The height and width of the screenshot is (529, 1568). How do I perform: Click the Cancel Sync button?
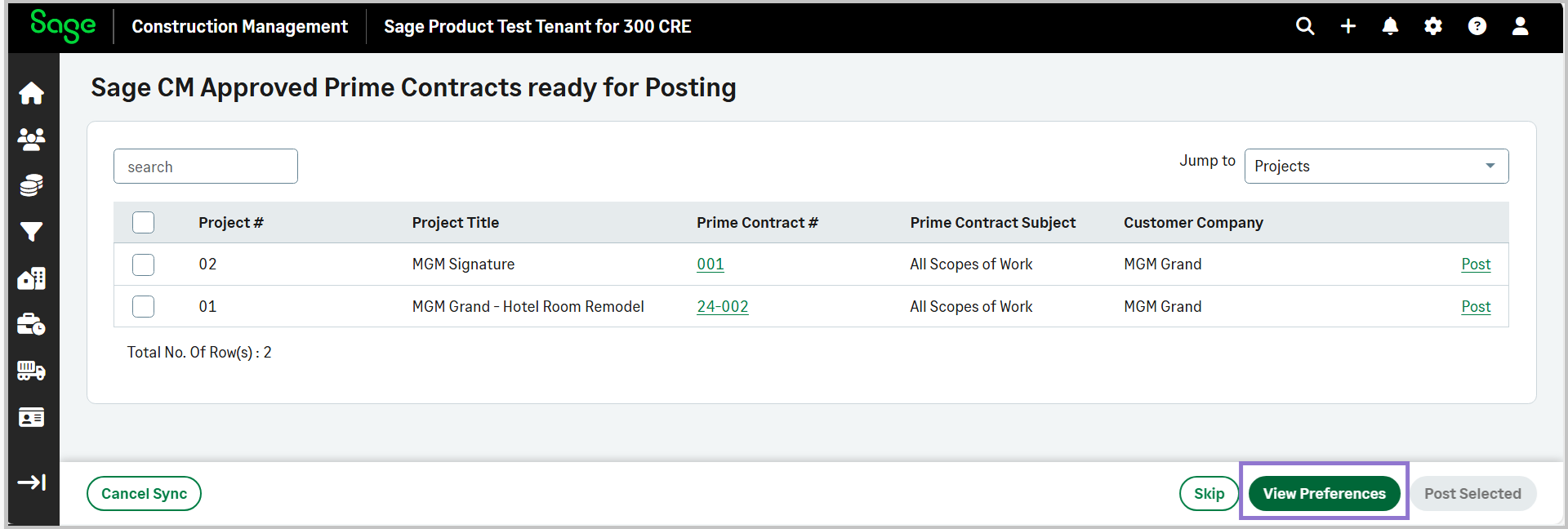click(144, 493)
